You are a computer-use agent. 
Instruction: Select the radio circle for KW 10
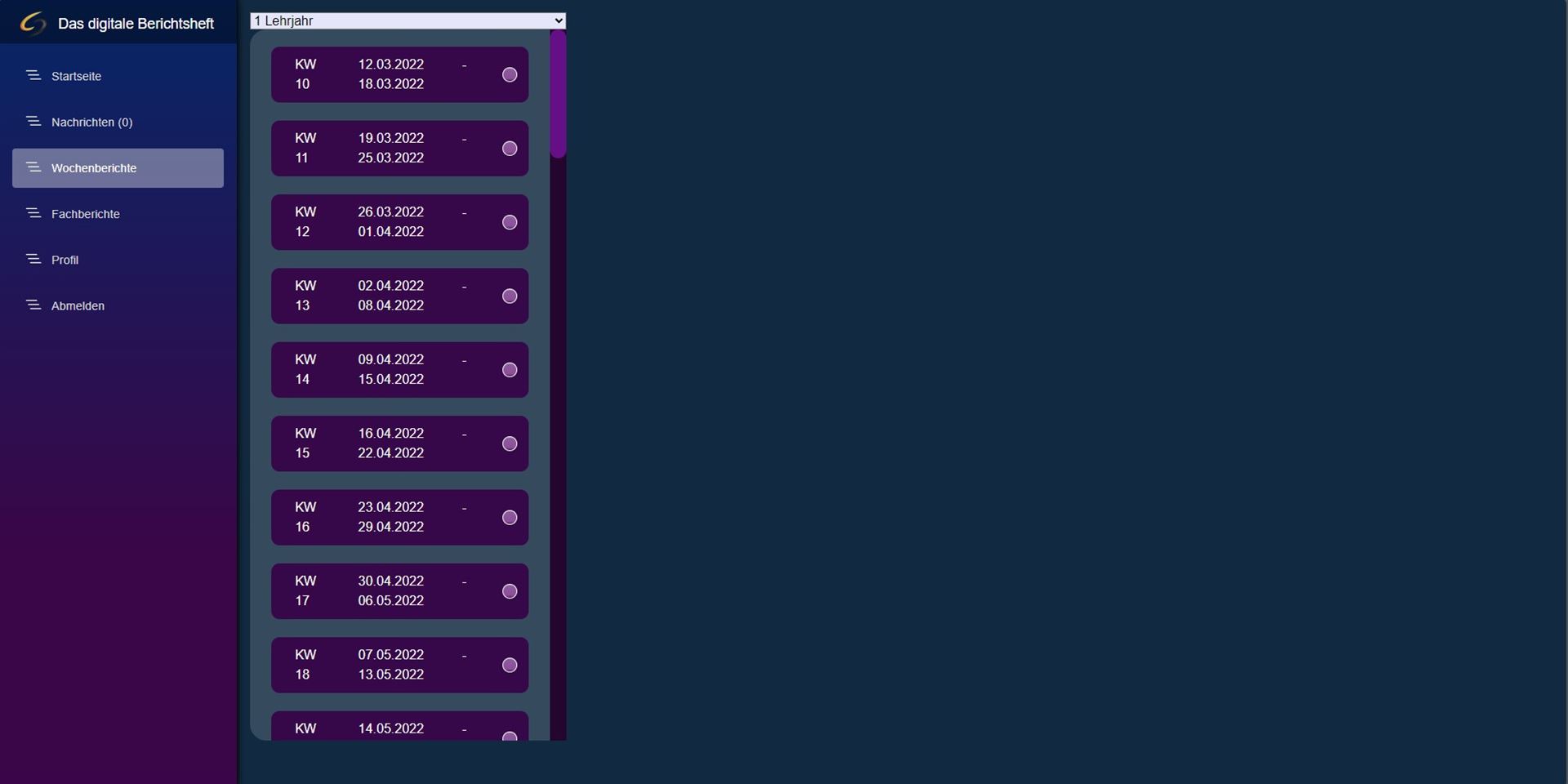(x=510, y=74)
